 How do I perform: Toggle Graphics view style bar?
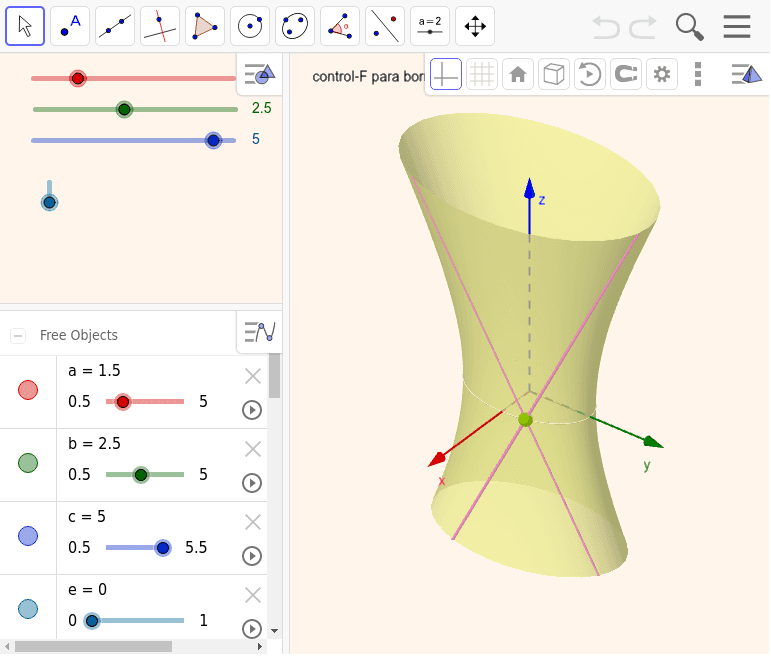[260, 74]
